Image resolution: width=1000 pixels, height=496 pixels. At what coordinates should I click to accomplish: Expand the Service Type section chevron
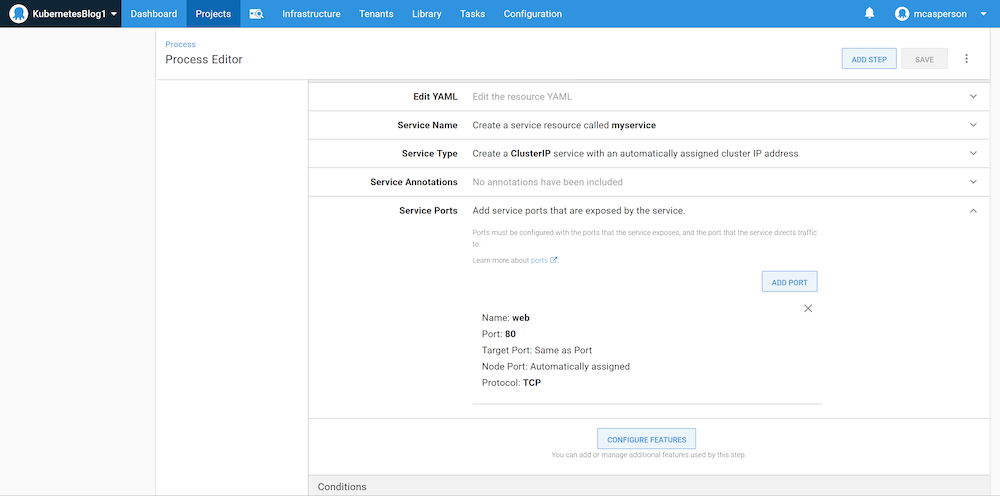pyautogui.click(x=973, y=153)
